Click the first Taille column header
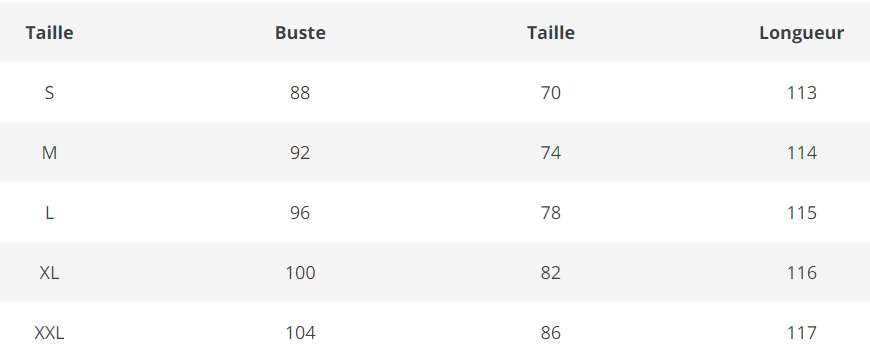 (x=49, y=33)
